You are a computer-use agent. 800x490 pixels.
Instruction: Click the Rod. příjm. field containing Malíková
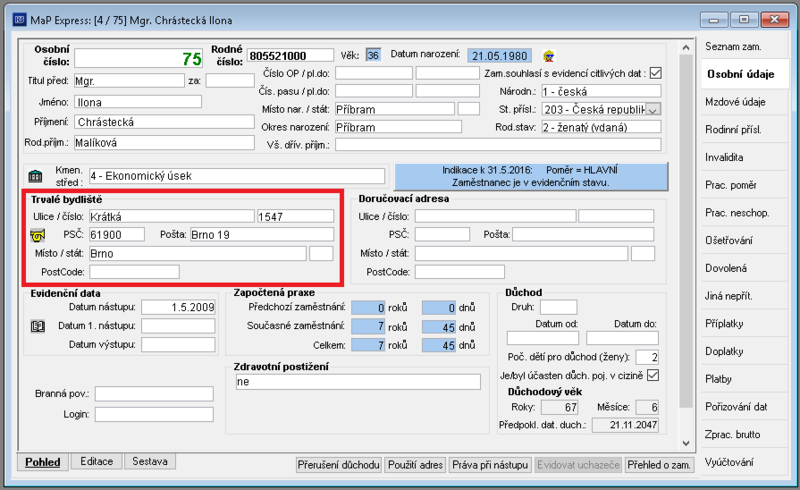tap(164, 142)
